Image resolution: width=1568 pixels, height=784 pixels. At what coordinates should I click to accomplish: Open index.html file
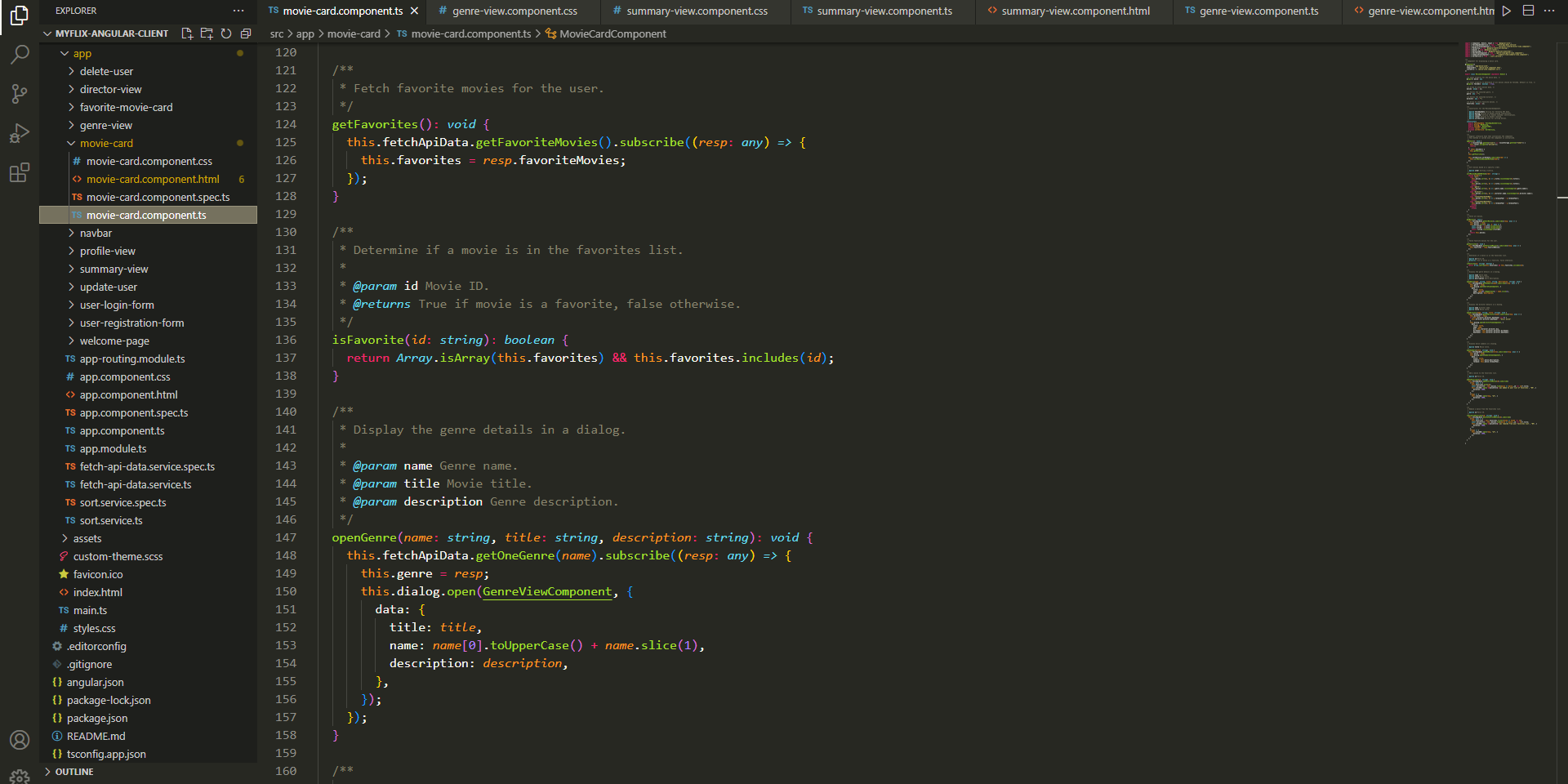coord(148,592)
